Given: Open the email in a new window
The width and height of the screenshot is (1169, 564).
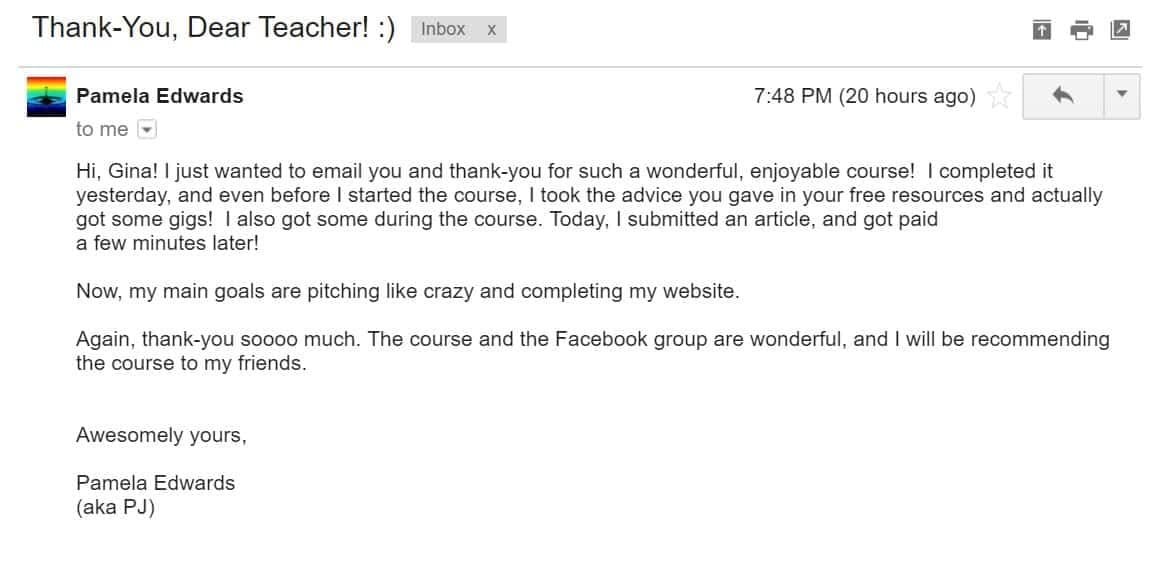Looking at the screenshot, I should point(1121,30).
